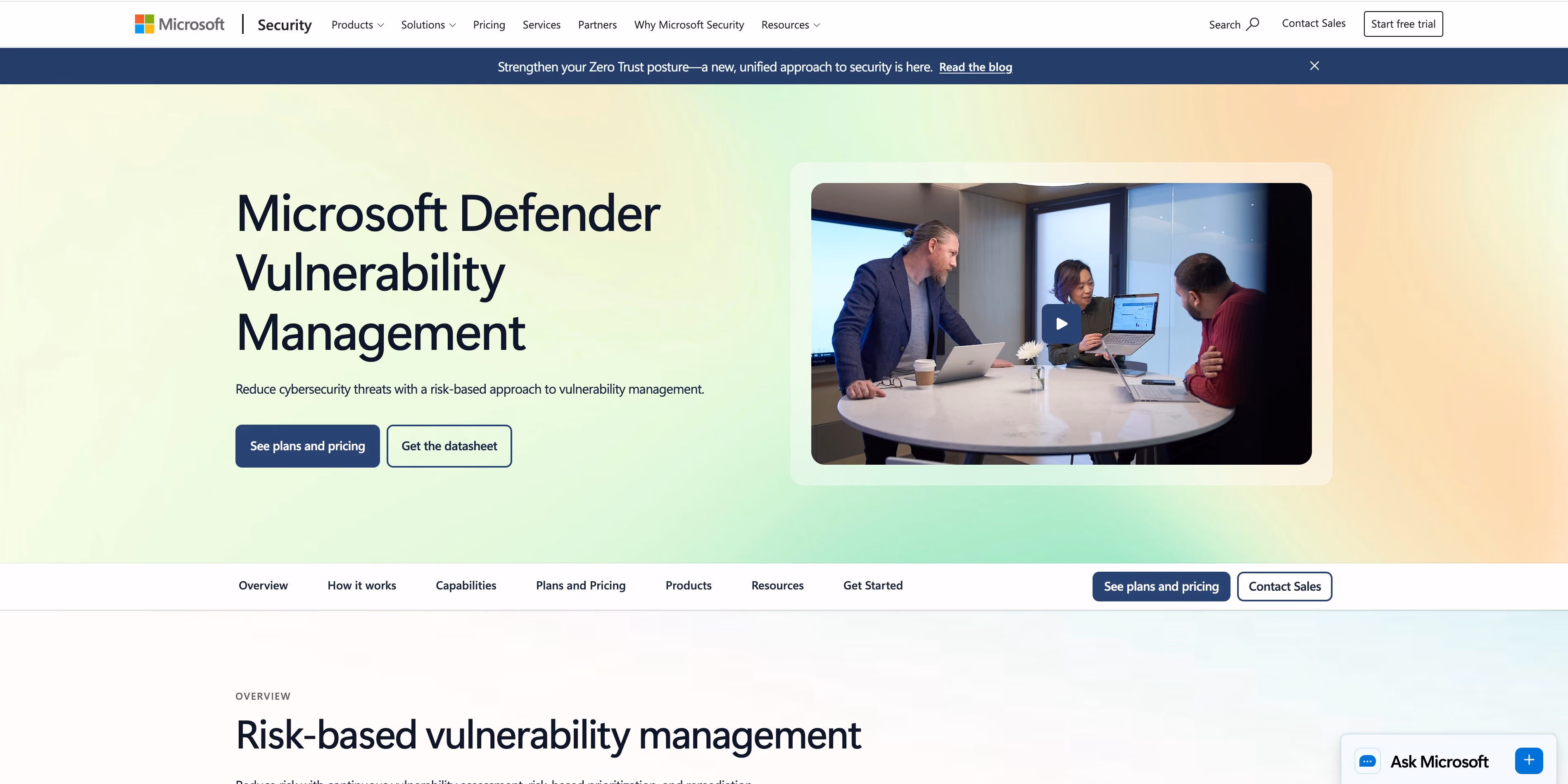Open the Security home link
This screenshot has height=784, width=1568.
coord(284,24)
